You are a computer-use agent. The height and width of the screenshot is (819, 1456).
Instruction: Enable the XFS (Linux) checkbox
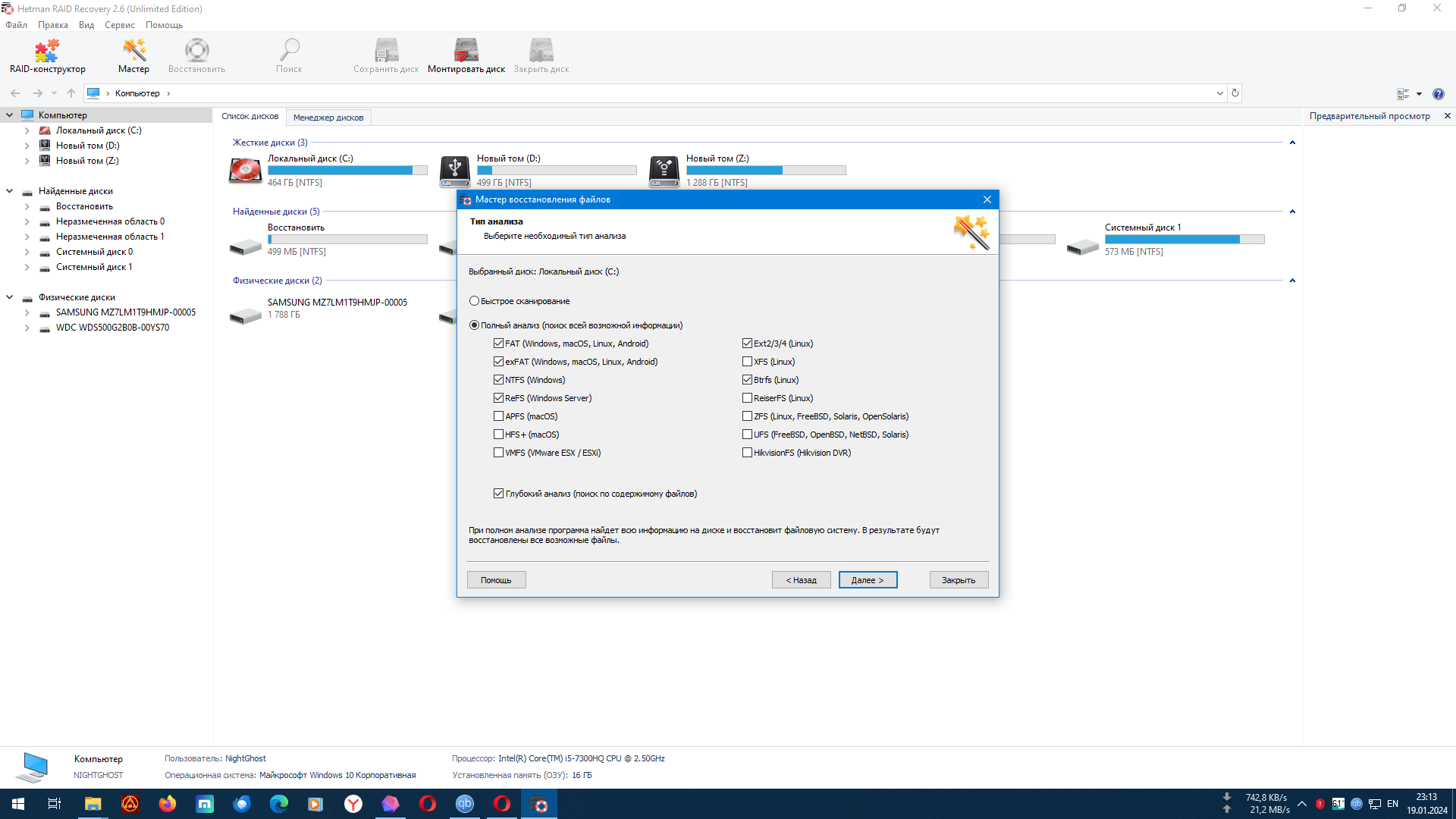click(747, 362)
